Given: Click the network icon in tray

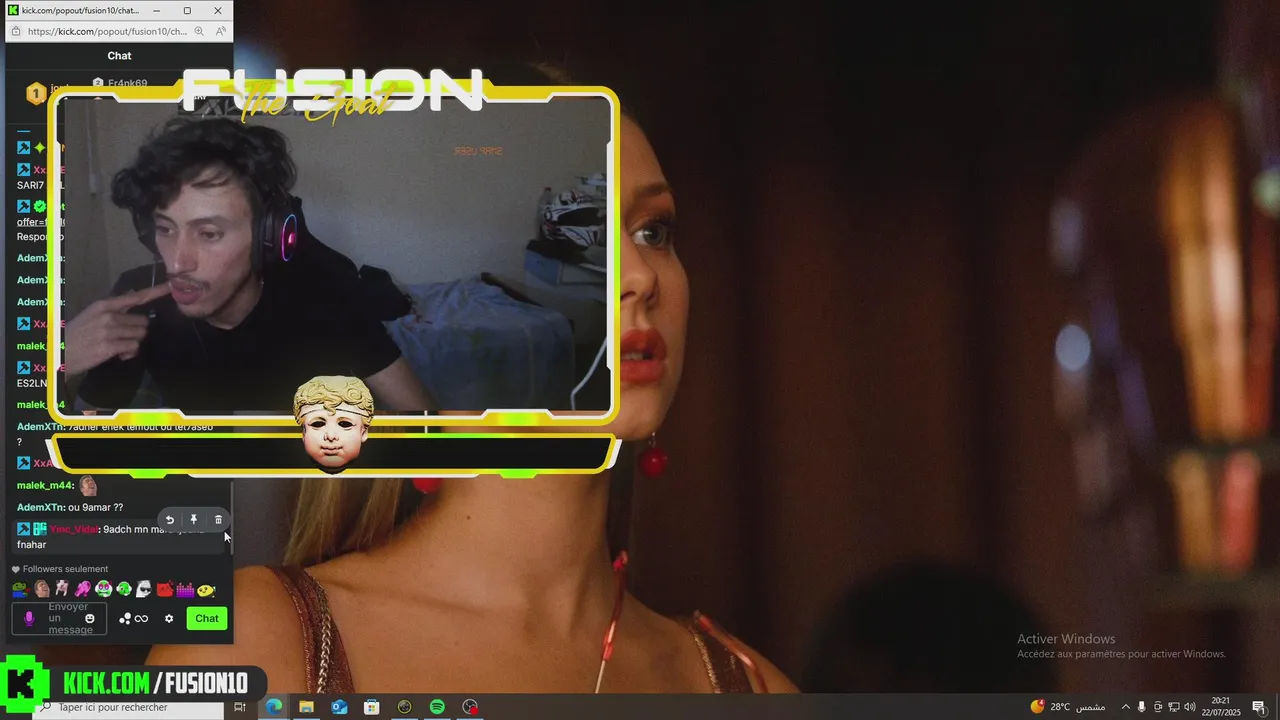Looking at the screenshot, I should click(x=1174, y=707).
